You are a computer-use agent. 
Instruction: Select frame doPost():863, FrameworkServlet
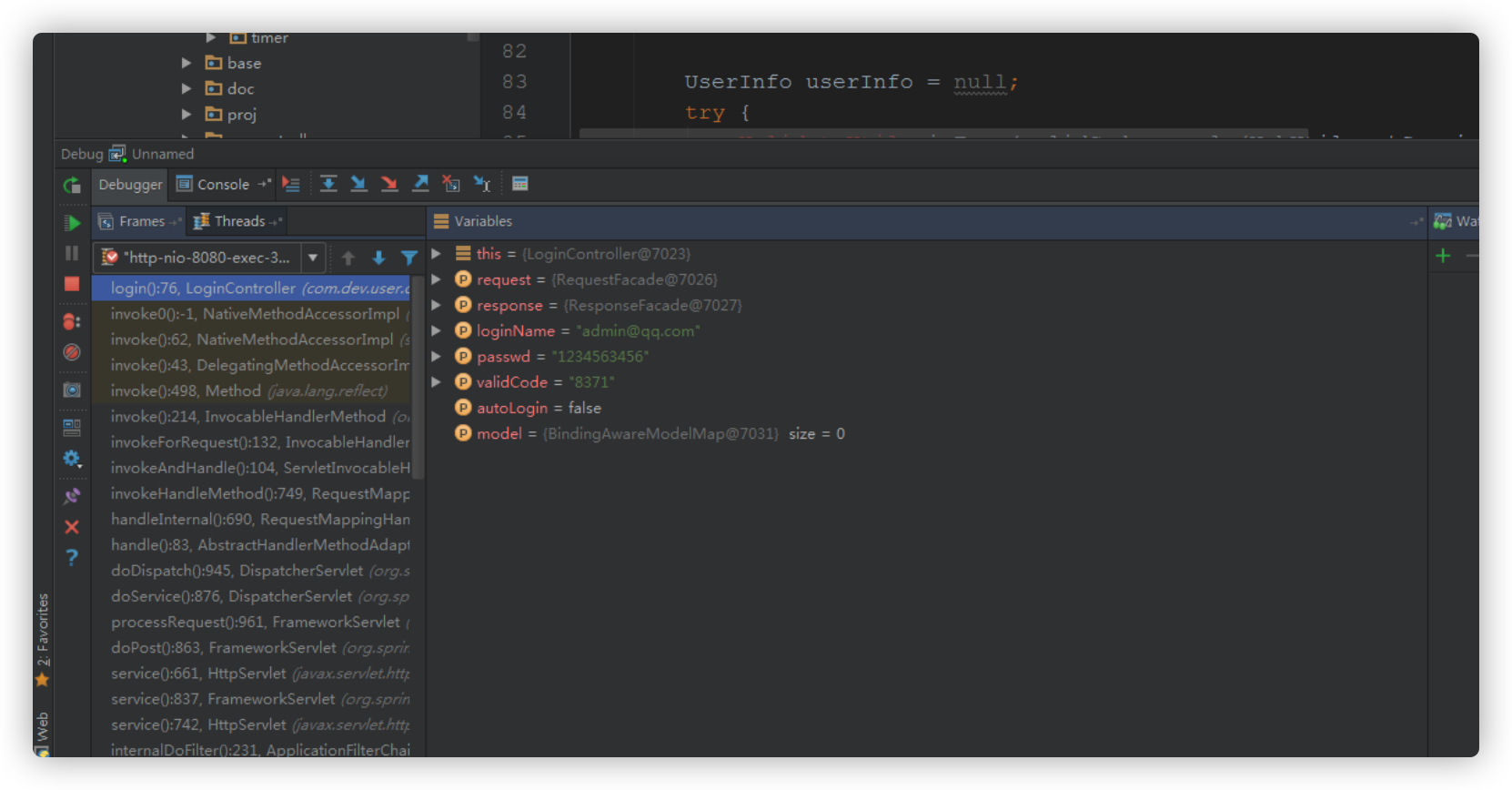coord(251,647)
